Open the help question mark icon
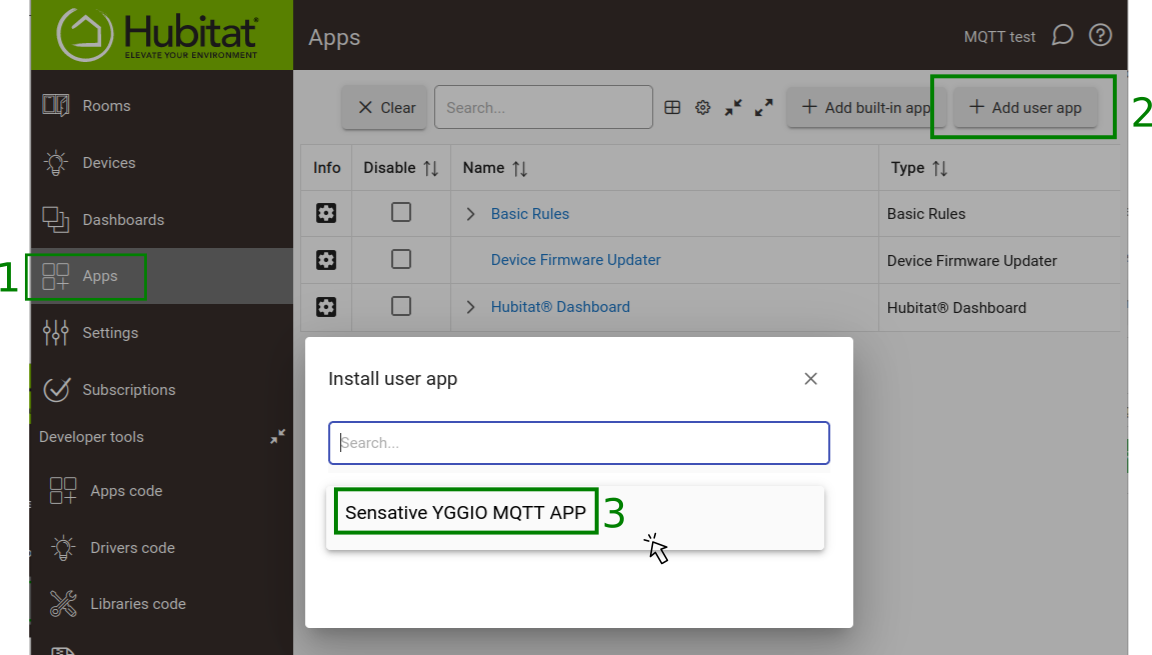1152x655 pixels. tap(1100, 35)
